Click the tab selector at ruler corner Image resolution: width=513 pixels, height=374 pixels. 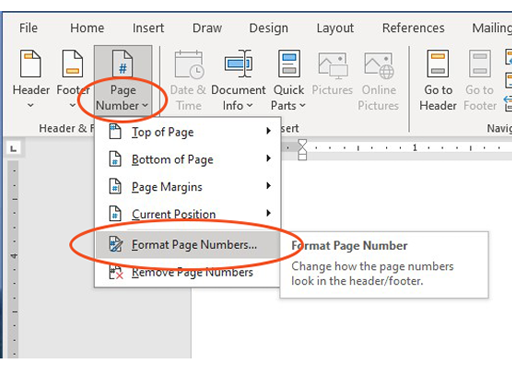[x=14, y=148]
